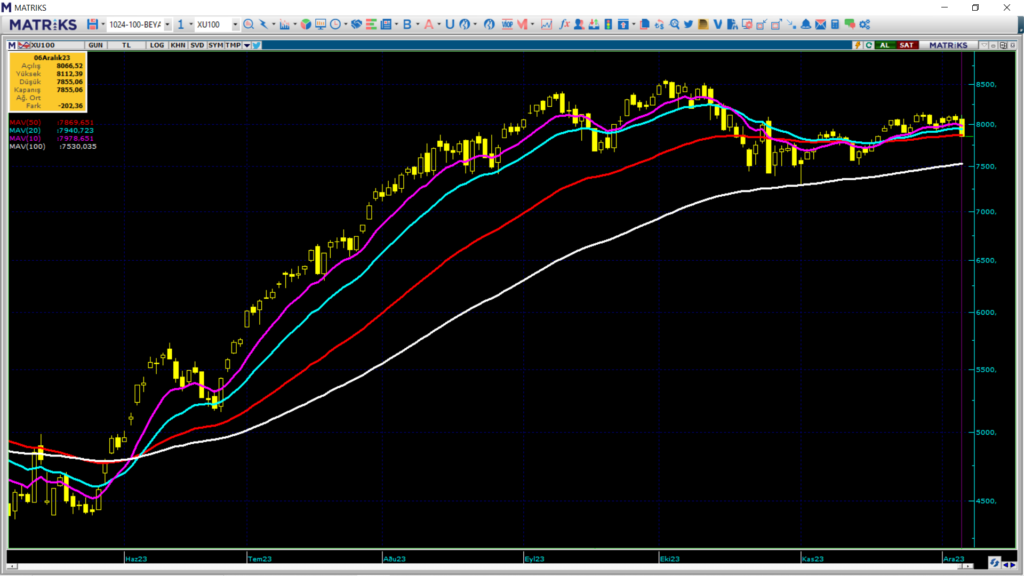Click the green chat bubbles icon
The width and height of the screenshot is (1024, 576).
point(850,24)
